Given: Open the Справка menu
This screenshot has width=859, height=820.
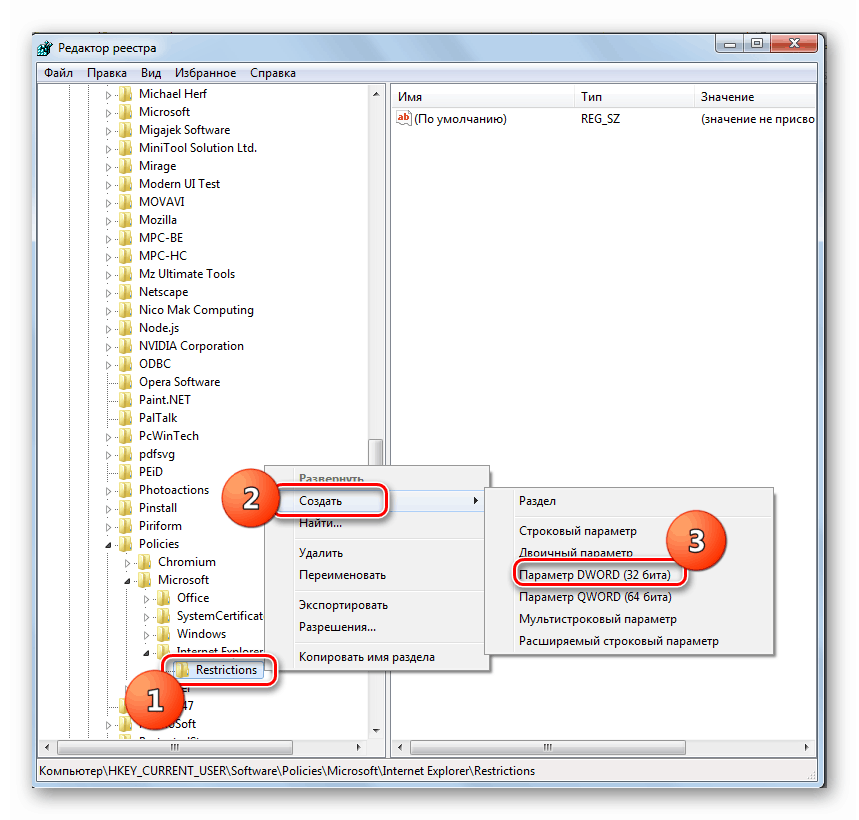Looking at the screenshot, I should (273, 73).
